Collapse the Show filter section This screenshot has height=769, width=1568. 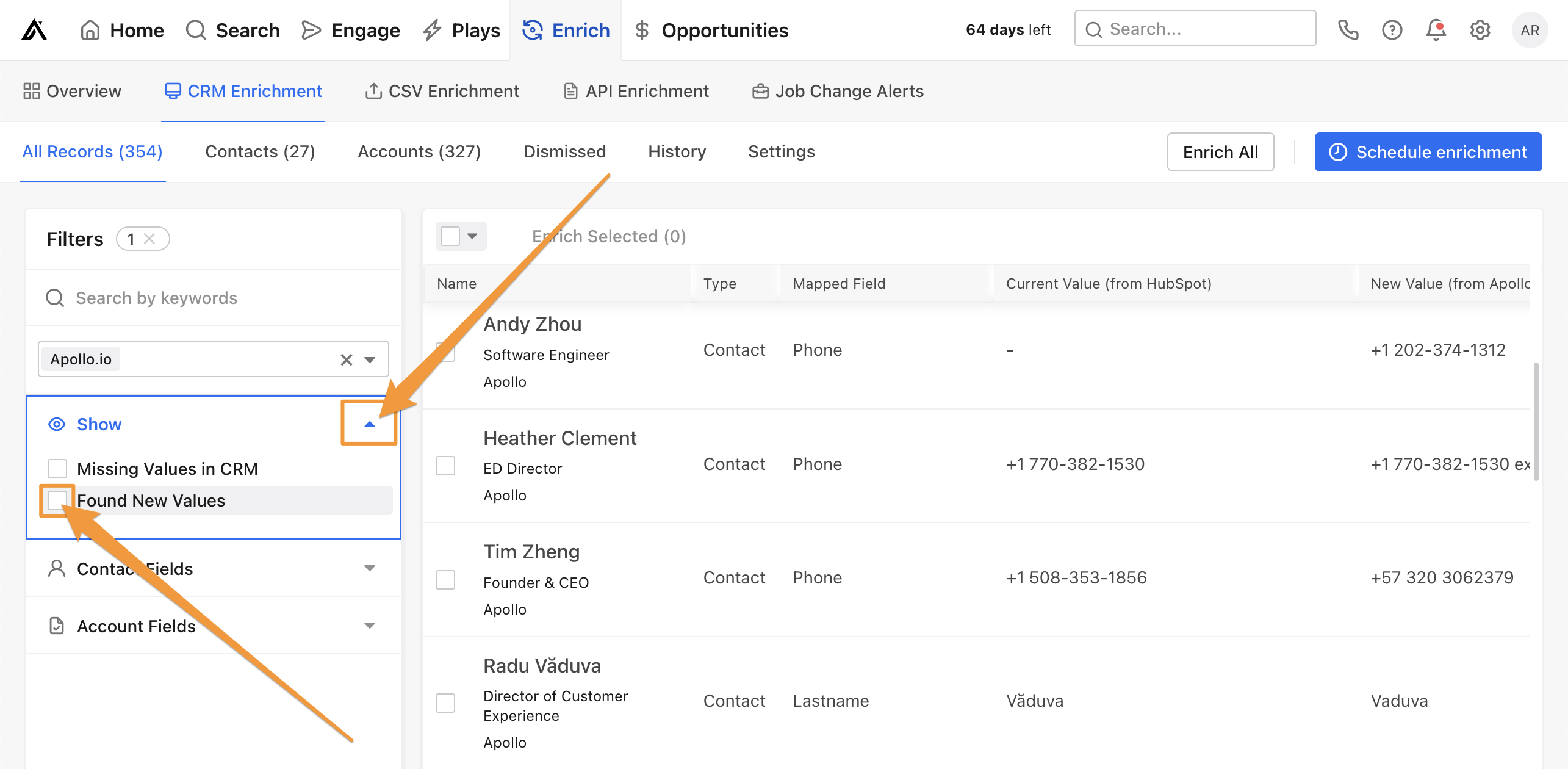coord(369,424)
